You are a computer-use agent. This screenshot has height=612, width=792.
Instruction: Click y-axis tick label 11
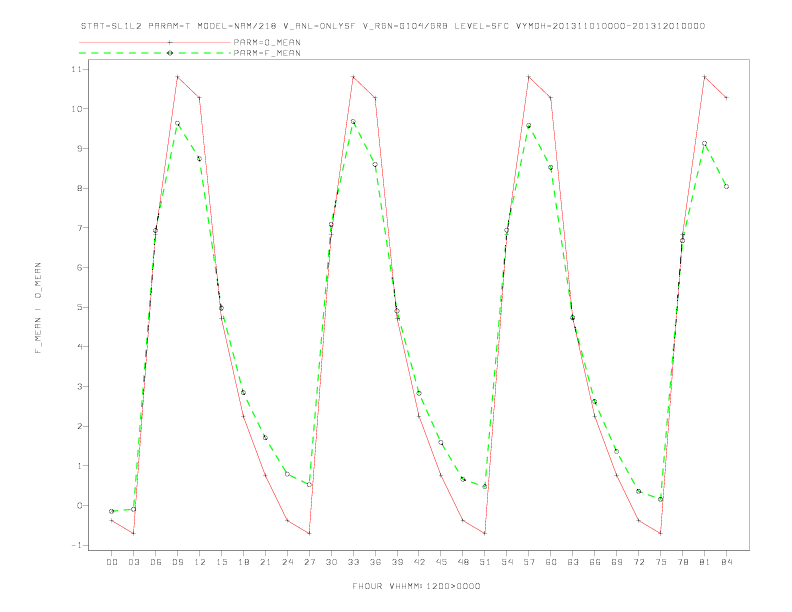78,69
